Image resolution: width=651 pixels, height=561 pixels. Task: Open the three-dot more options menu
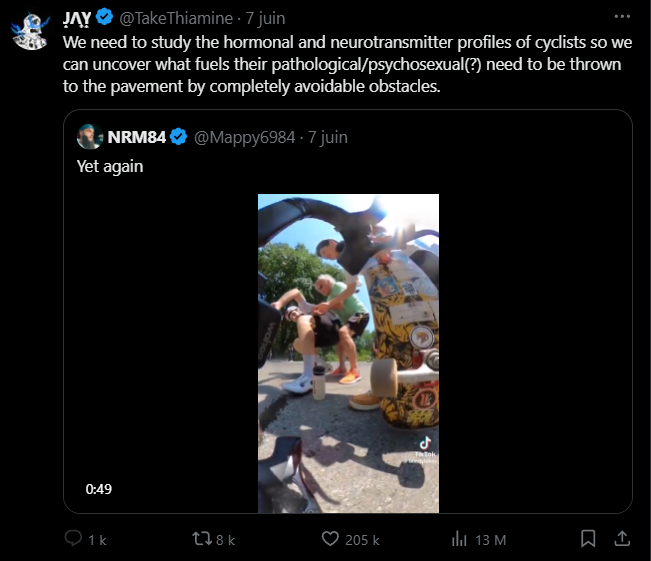tap(622, 17)
